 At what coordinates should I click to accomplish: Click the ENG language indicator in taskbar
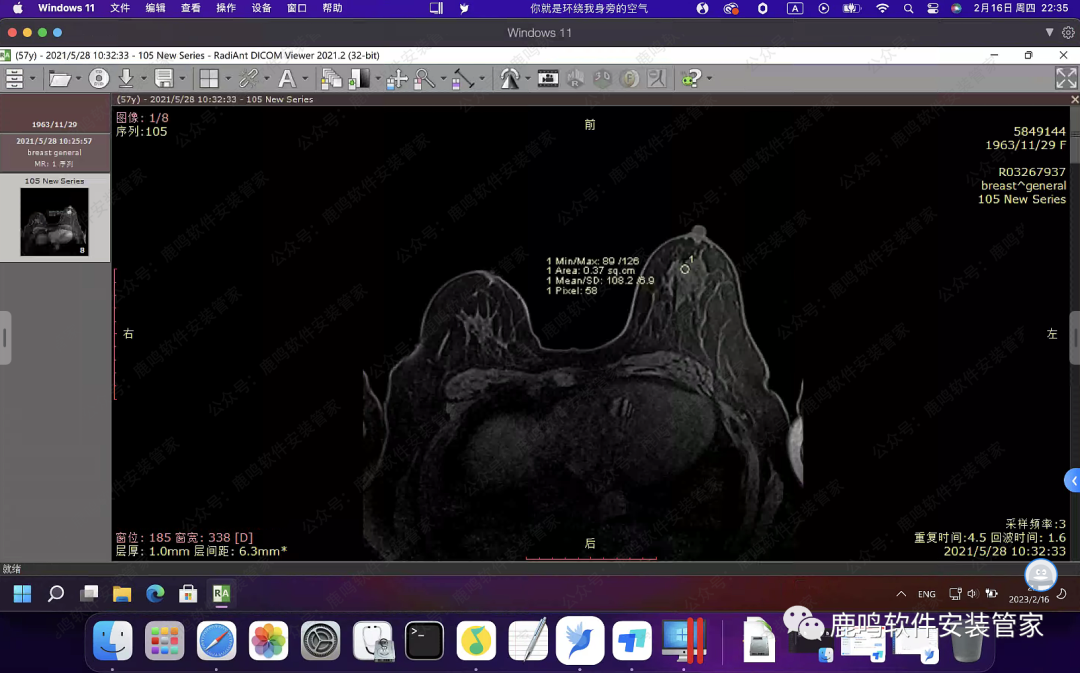(x=927, y=594)
